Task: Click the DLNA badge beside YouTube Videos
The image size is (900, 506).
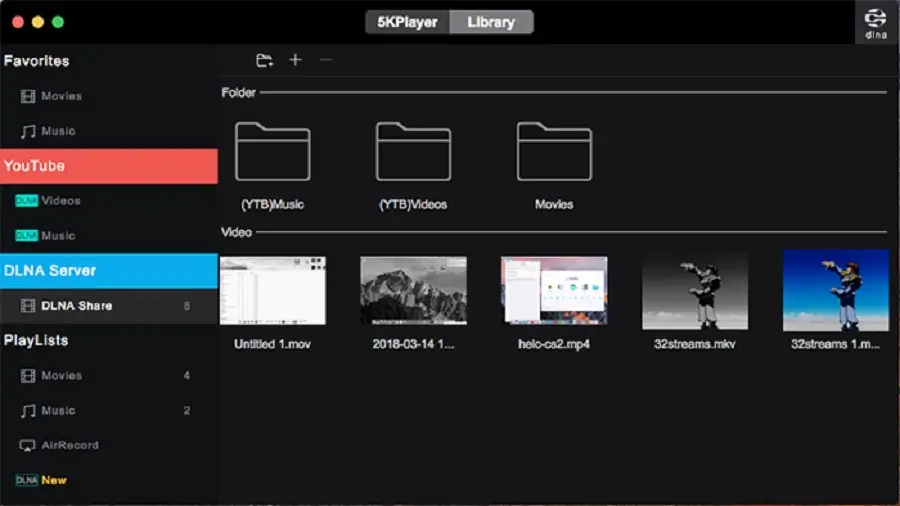Action: [x=26, y=201]
